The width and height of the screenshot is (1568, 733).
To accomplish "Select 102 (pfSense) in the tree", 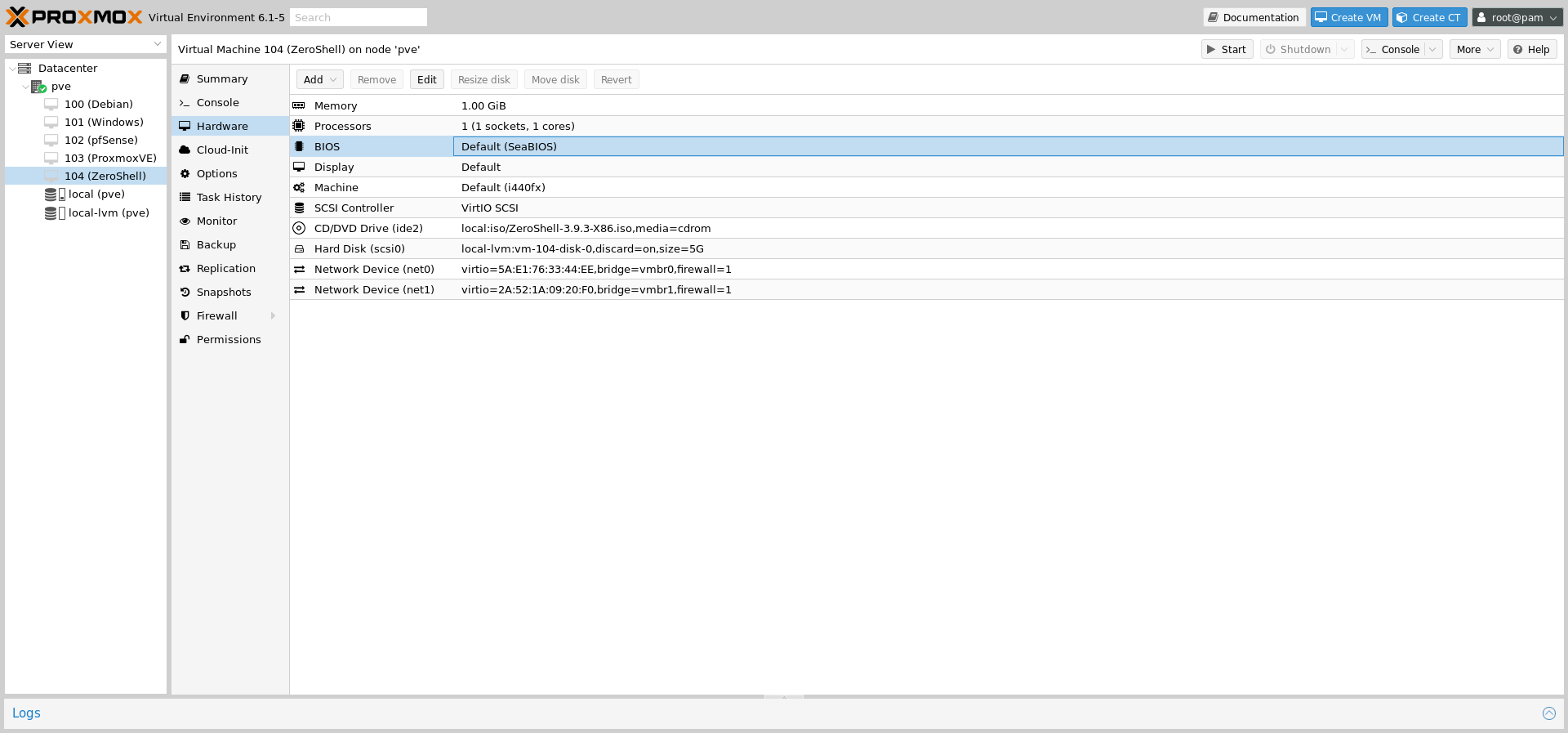I will (101, 140).
